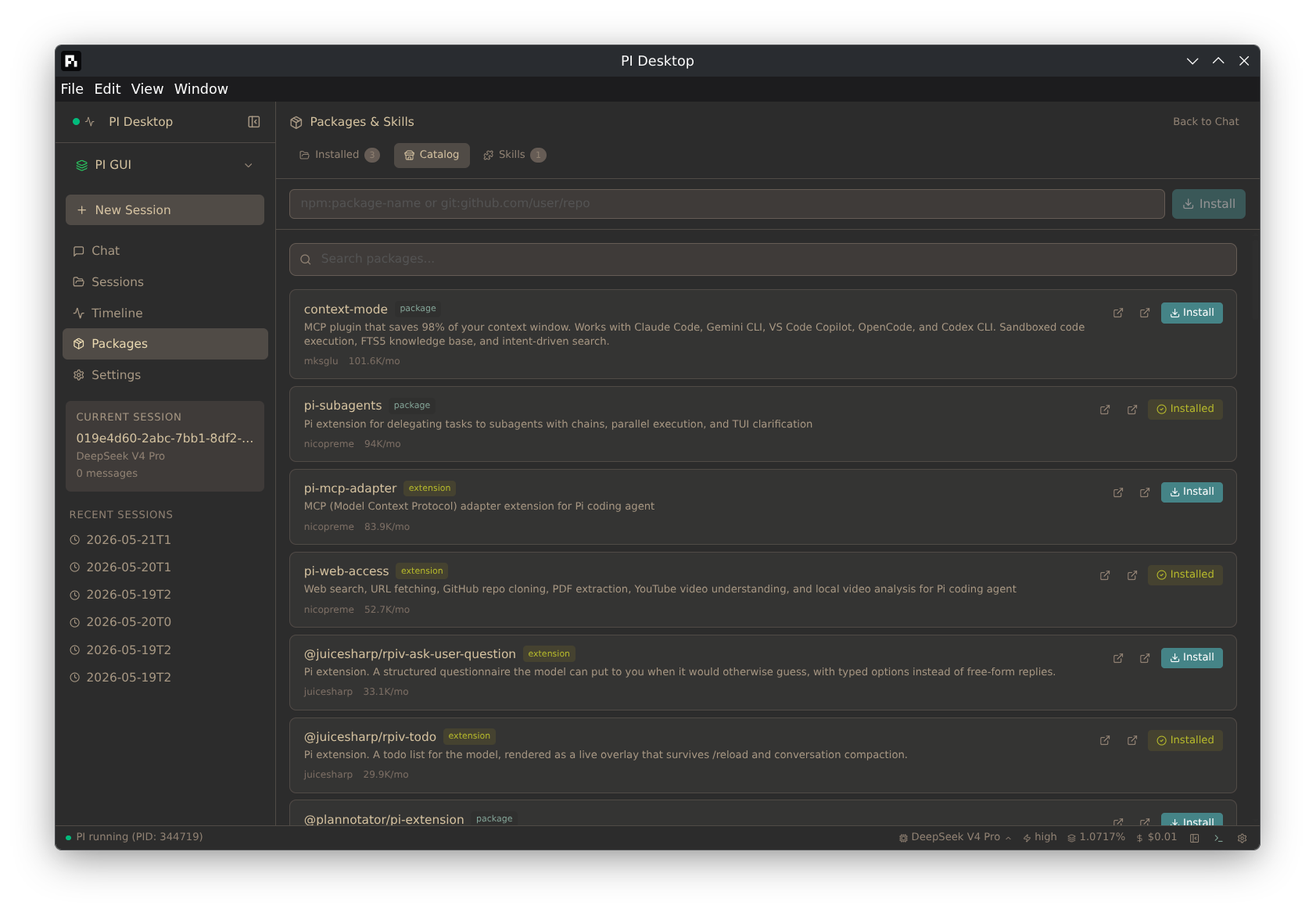Open Timeline in the sidebar
The image size is (1316, 916).
165,313
